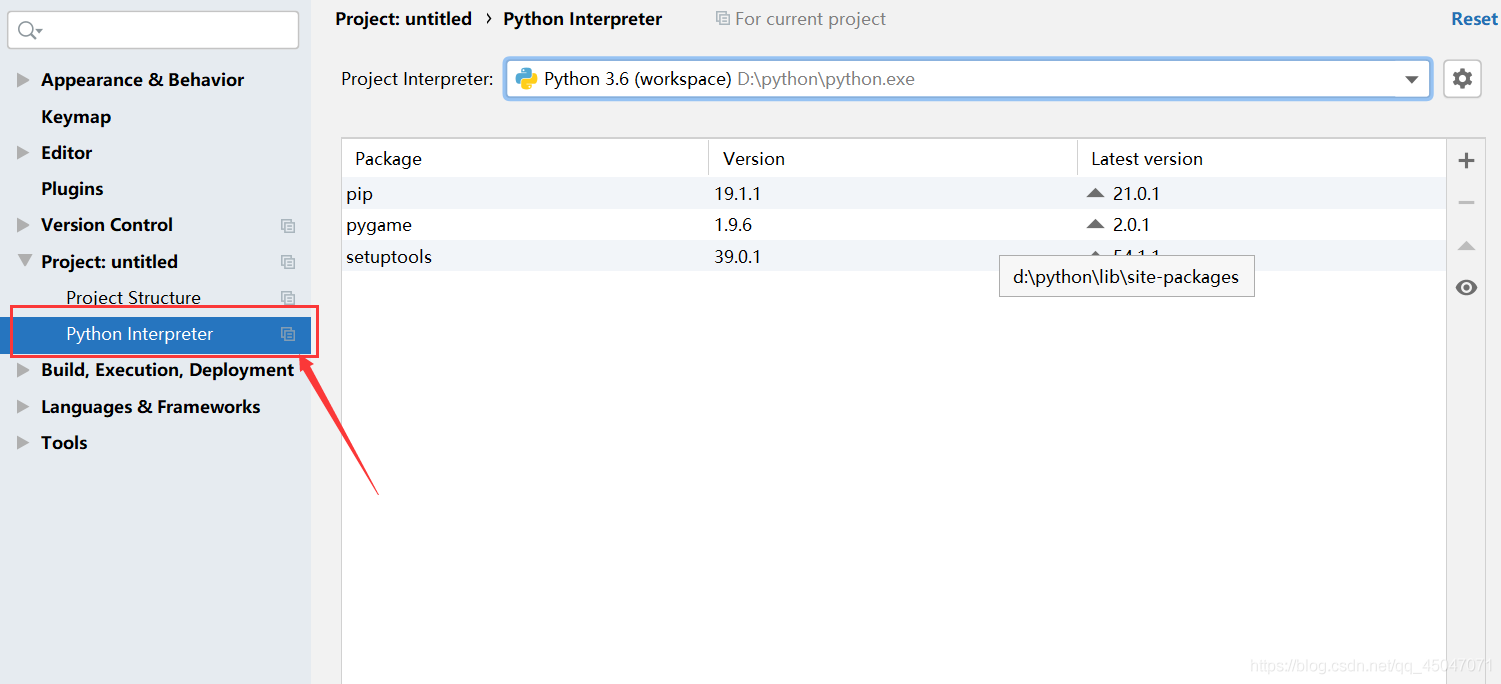1501x684 pixels.
Task: Click the Python logo in the interpreter selector
Action: click(525, 78)
